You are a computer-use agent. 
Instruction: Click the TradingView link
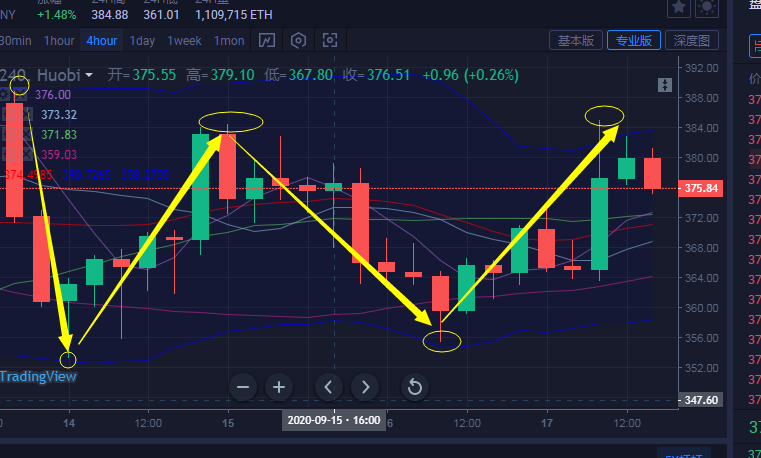[38, 377]
